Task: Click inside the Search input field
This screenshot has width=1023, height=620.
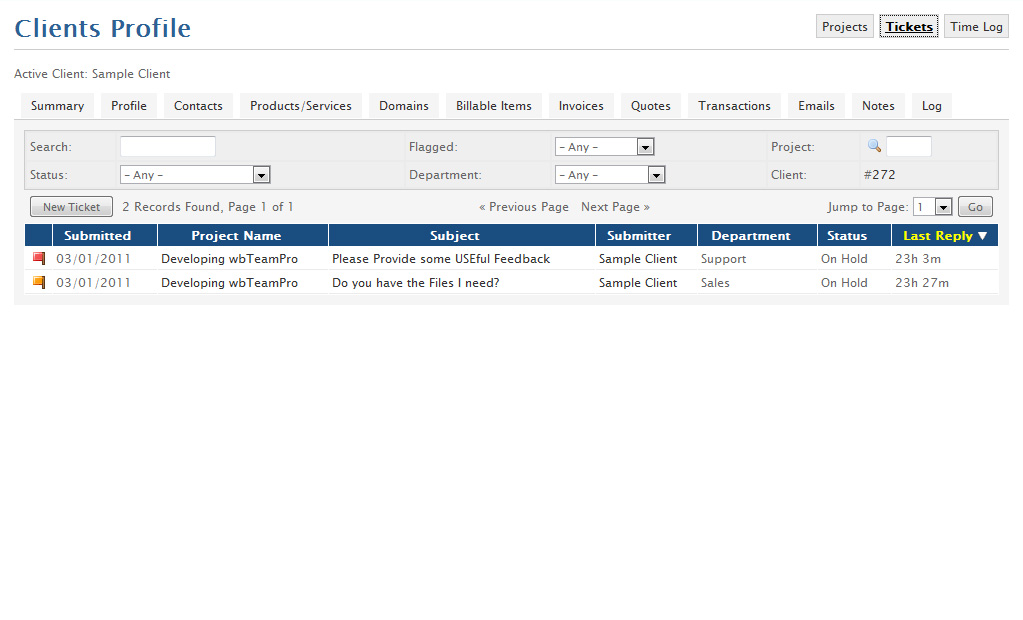Action: (167, 145)
